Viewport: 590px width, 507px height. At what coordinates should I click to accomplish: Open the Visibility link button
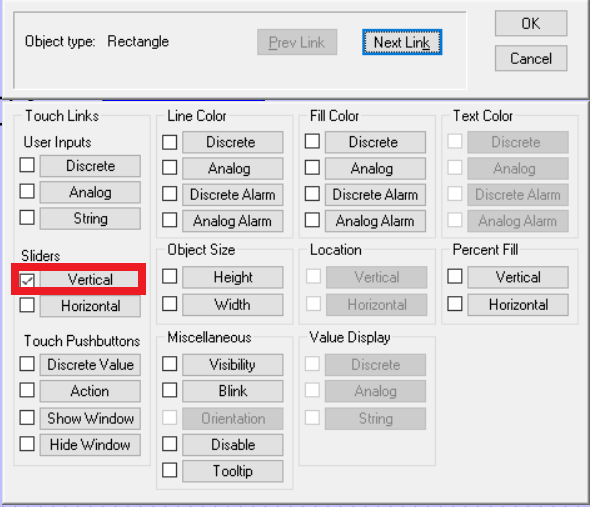tap(233, 365)
